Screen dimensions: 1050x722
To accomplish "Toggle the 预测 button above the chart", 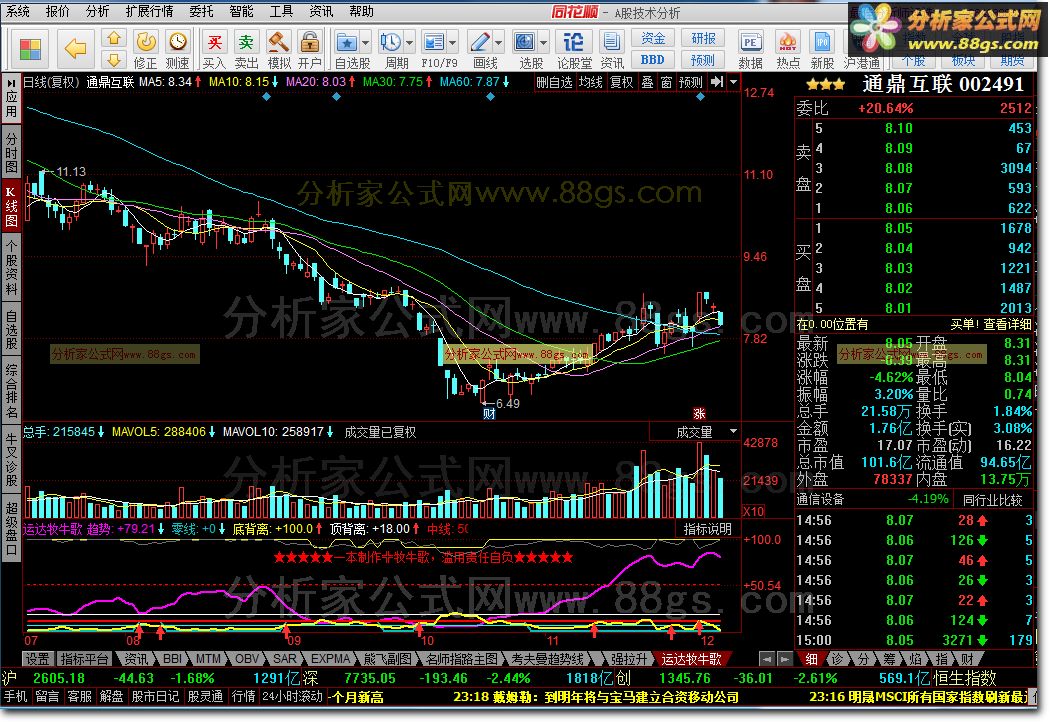I will 690,82.
